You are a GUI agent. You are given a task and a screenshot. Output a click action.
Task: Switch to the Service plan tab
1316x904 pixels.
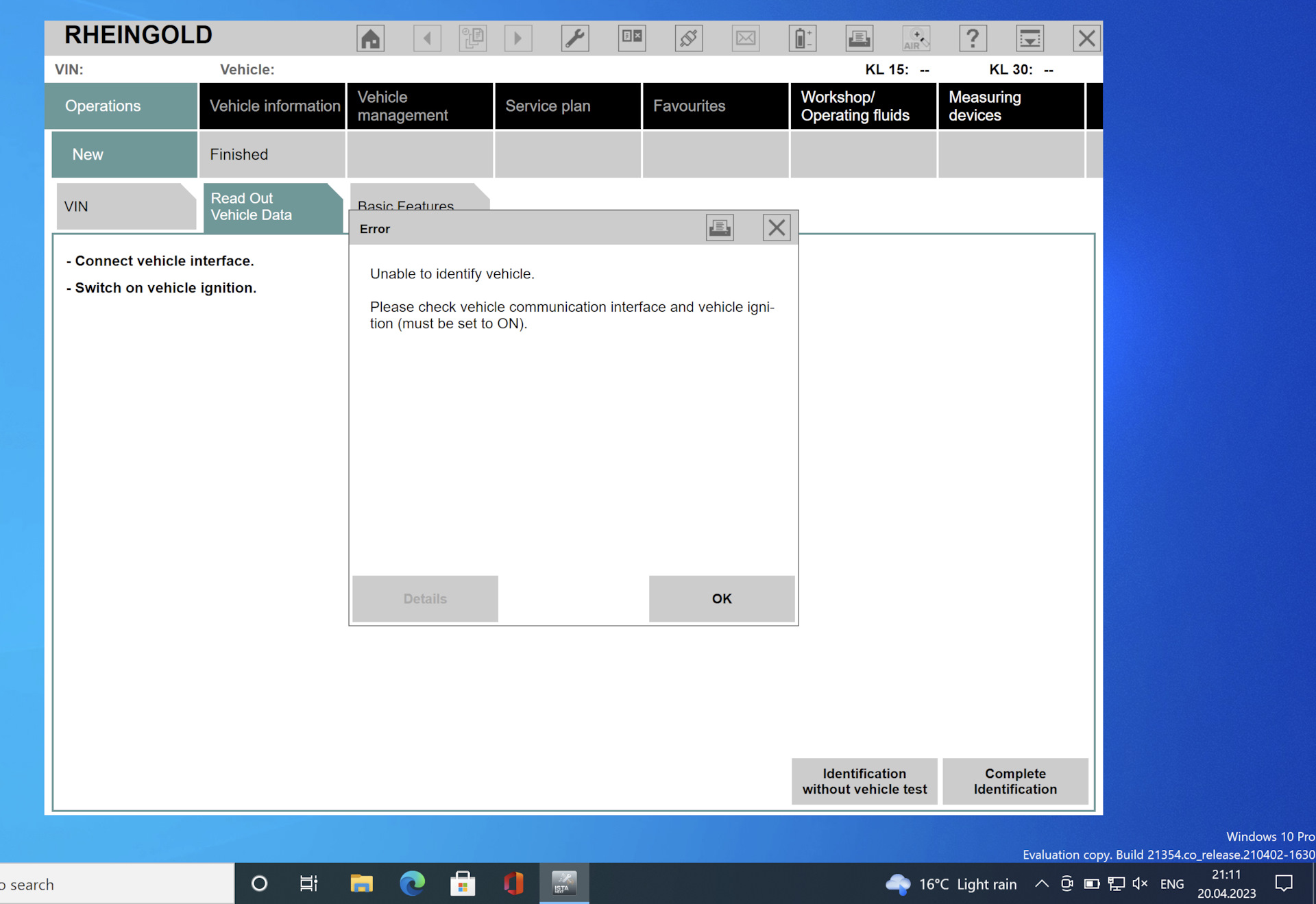pos(568,106)
